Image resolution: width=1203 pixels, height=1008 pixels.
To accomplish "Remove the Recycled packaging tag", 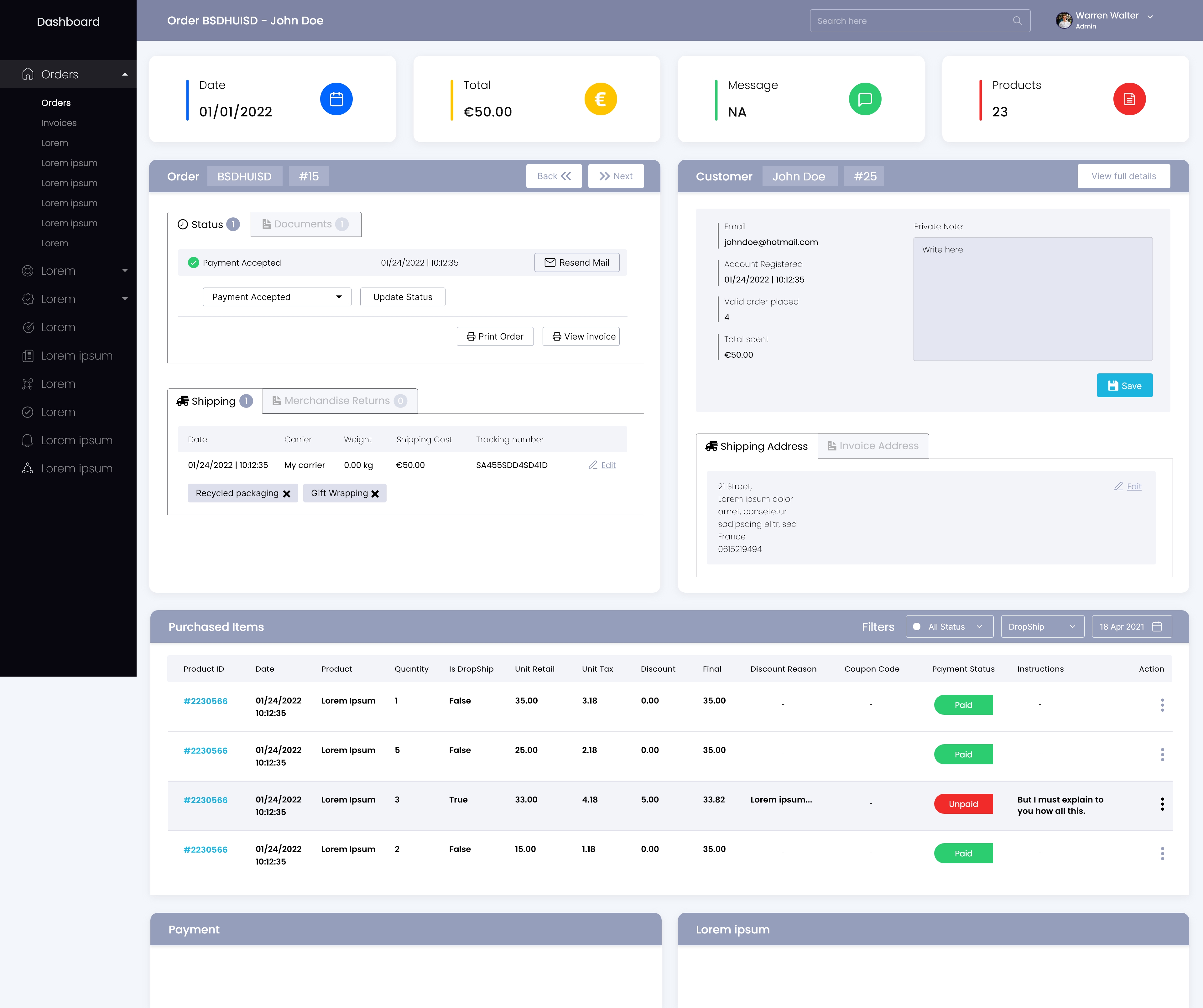I will (286, 494).
